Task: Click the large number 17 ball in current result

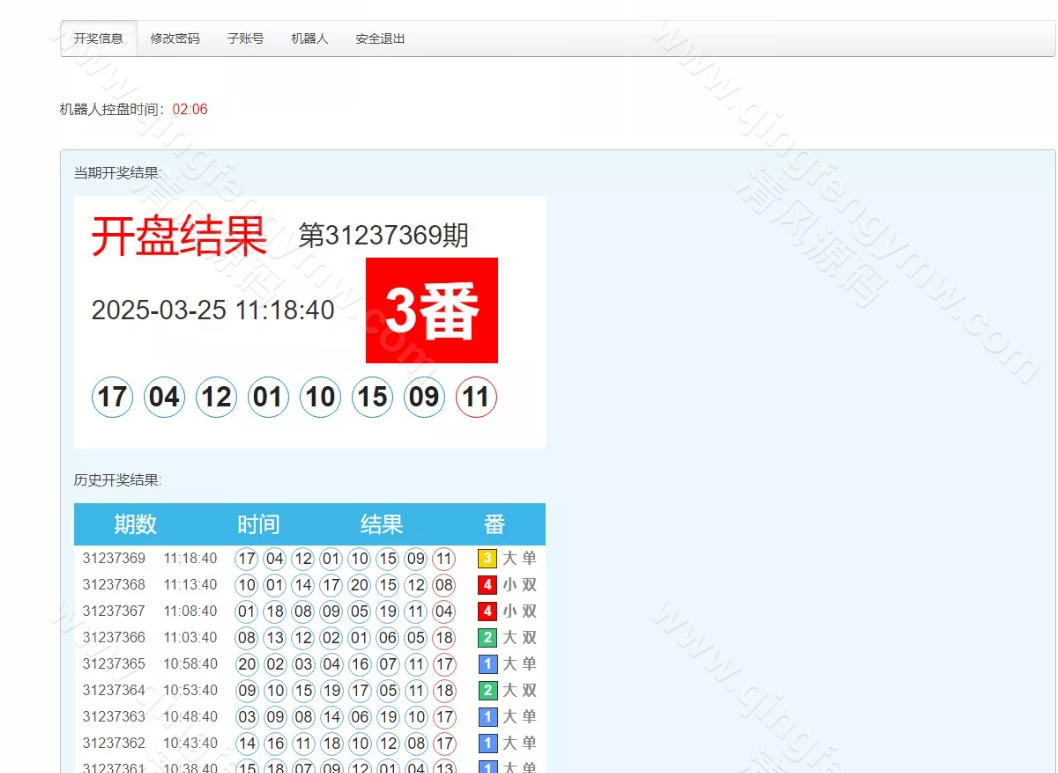Action: click(x=112, y=397)
